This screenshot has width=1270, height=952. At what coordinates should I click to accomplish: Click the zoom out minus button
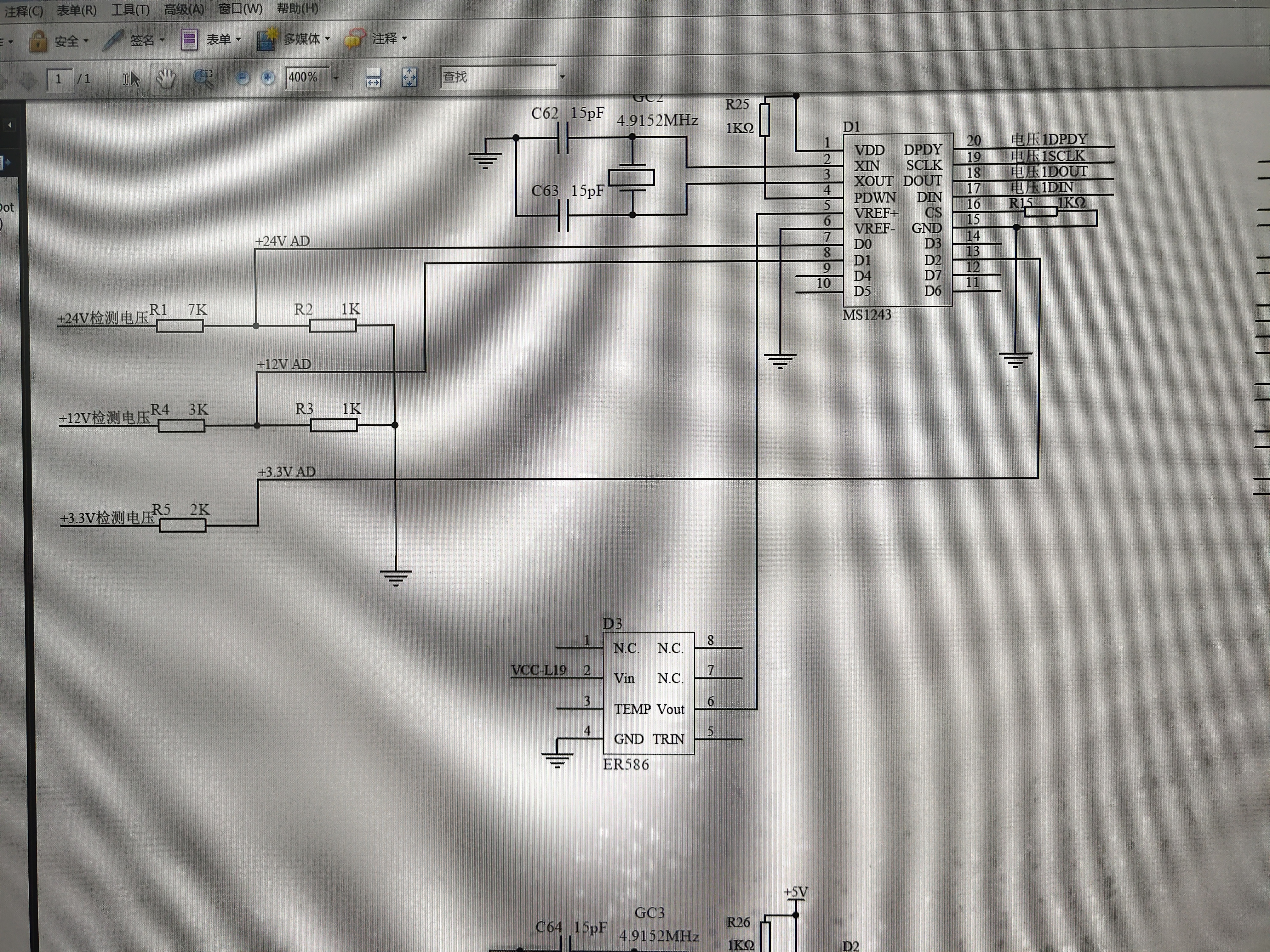[x=242, y=78]
